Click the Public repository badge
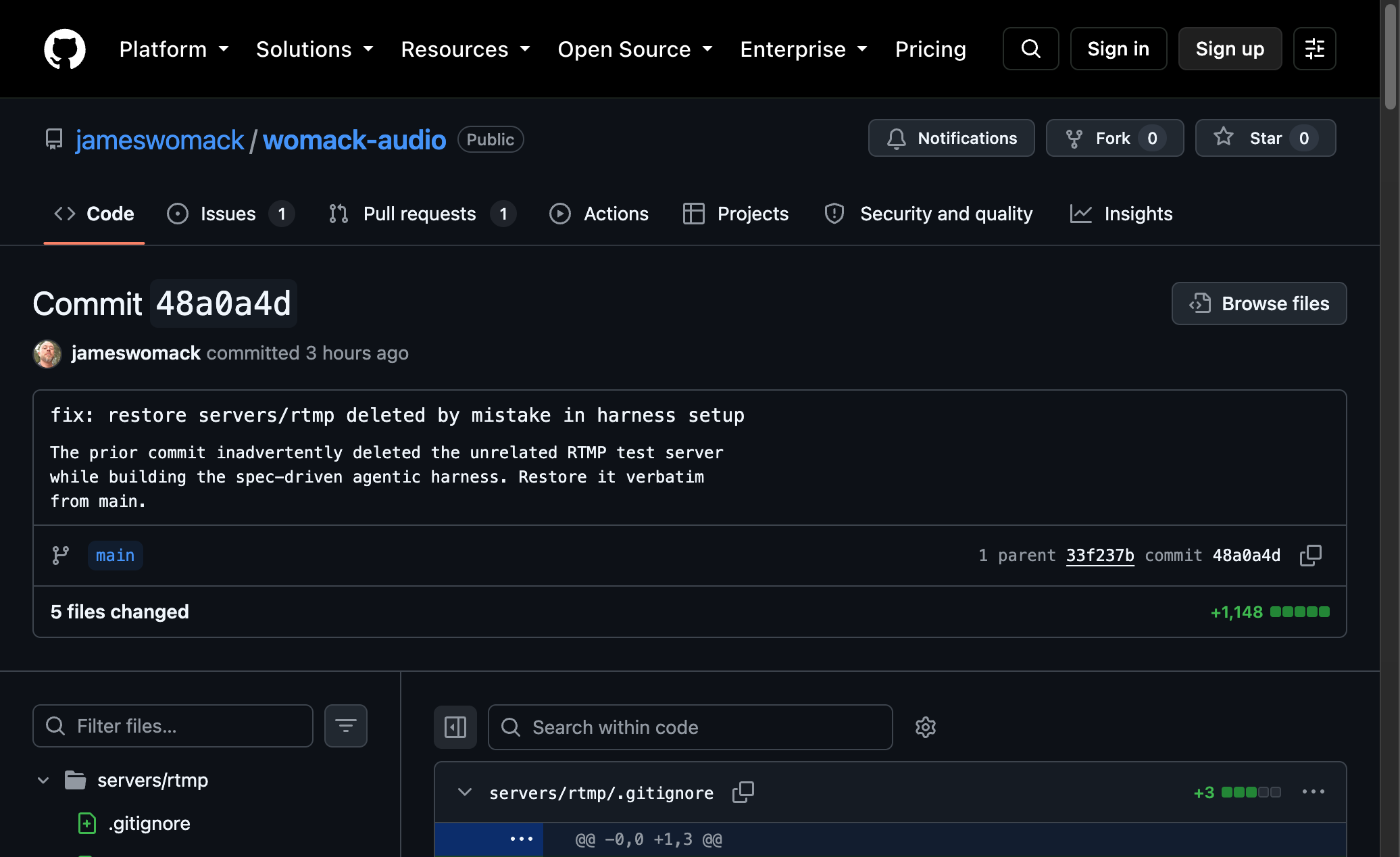Image resolution: width=1400 pixels, height=857 pixels. [x=491, y=139]
